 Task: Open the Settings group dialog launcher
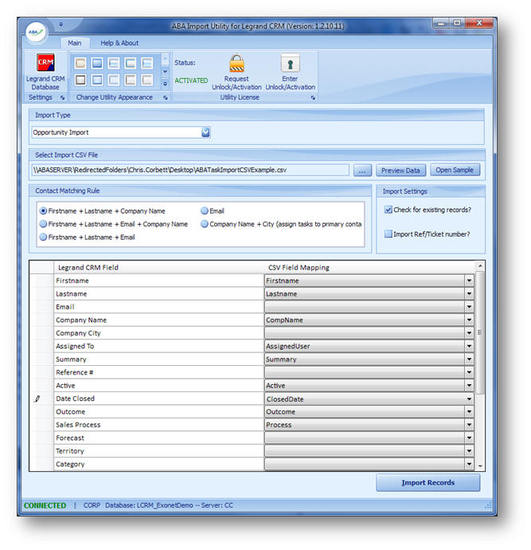point(62,98)
